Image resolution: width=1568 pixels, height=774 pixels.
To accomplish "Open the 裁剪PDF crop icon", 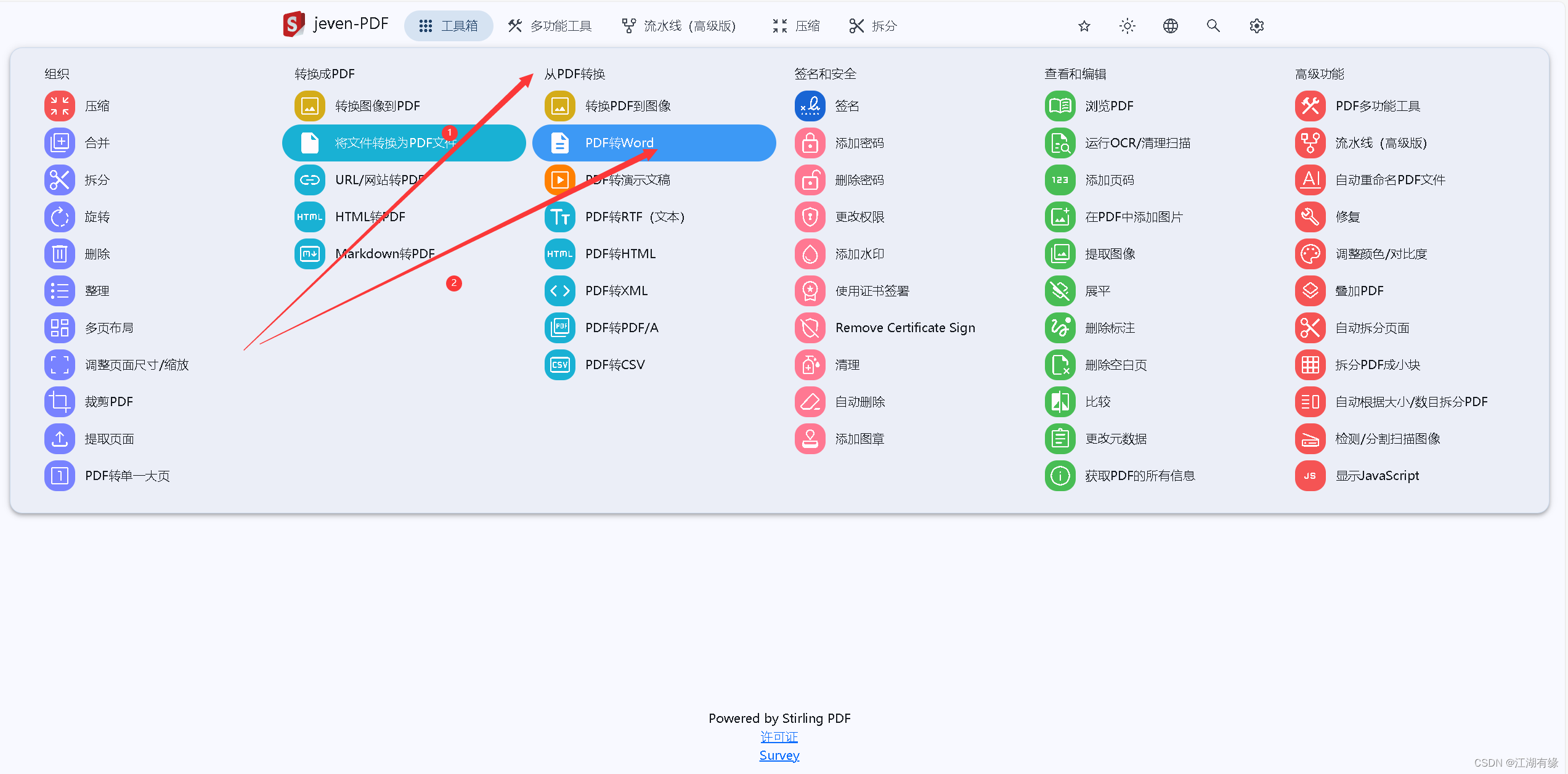I will [60, 402].
